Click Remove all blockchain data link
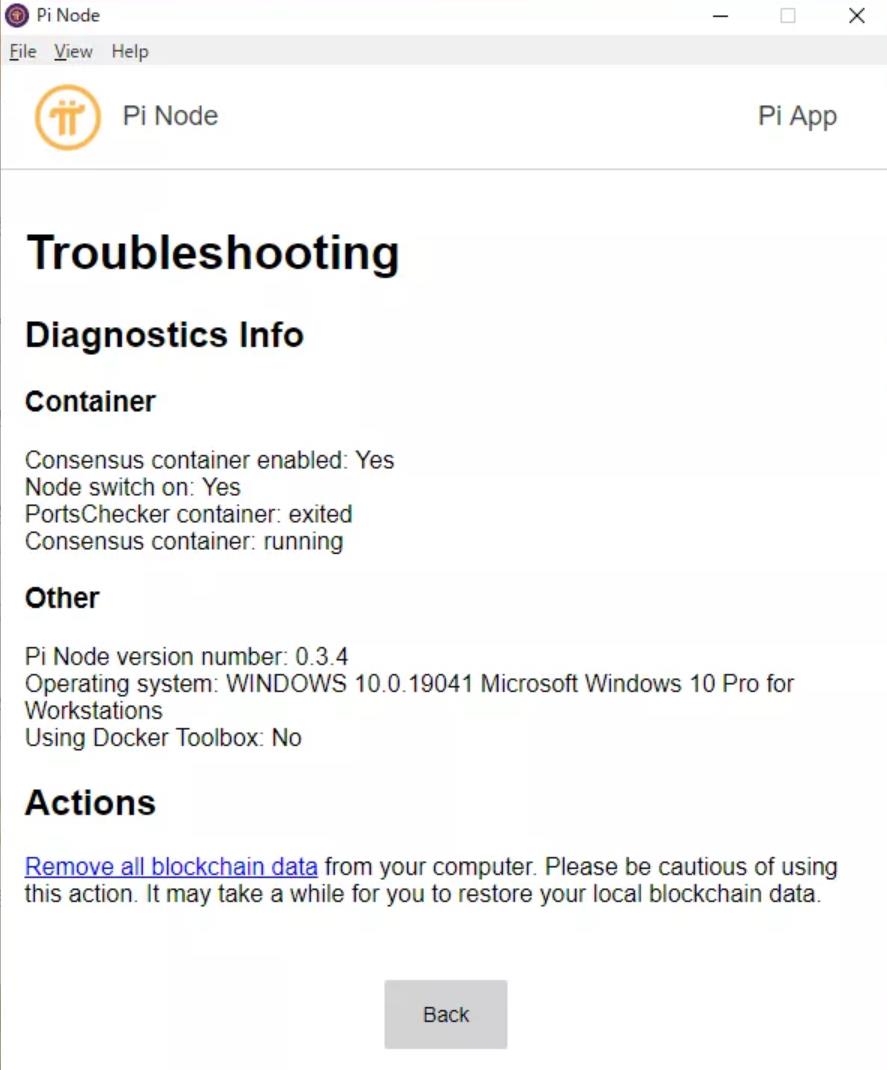Screen dimensions: 887x1070 tap(171, 867)
